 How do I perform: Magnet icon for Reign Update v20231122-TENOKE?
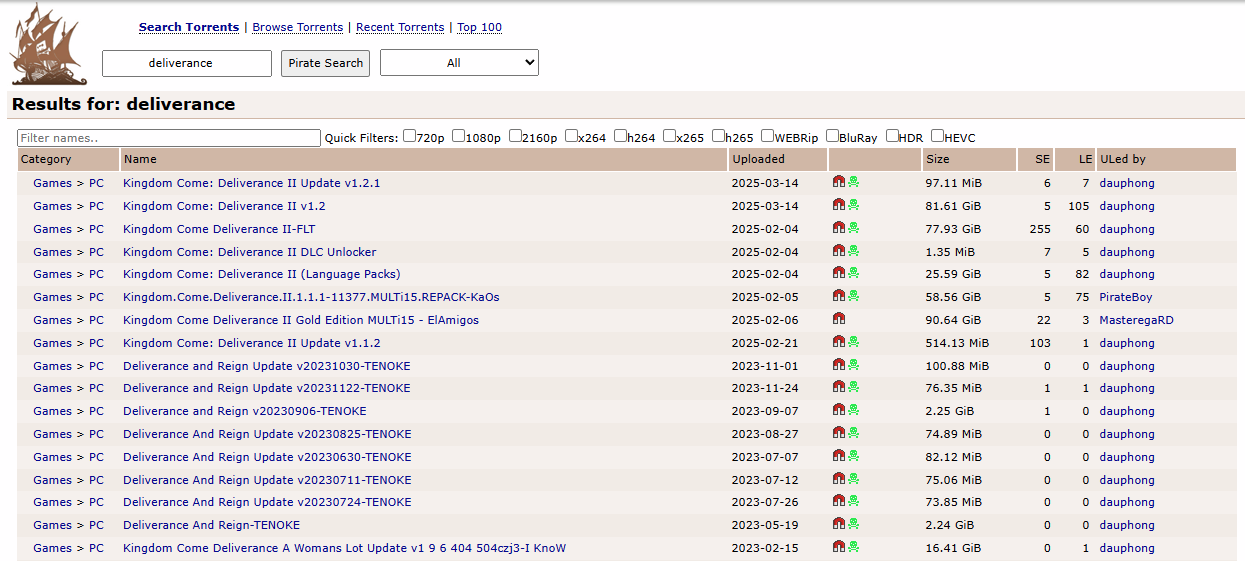click(839, 387)
